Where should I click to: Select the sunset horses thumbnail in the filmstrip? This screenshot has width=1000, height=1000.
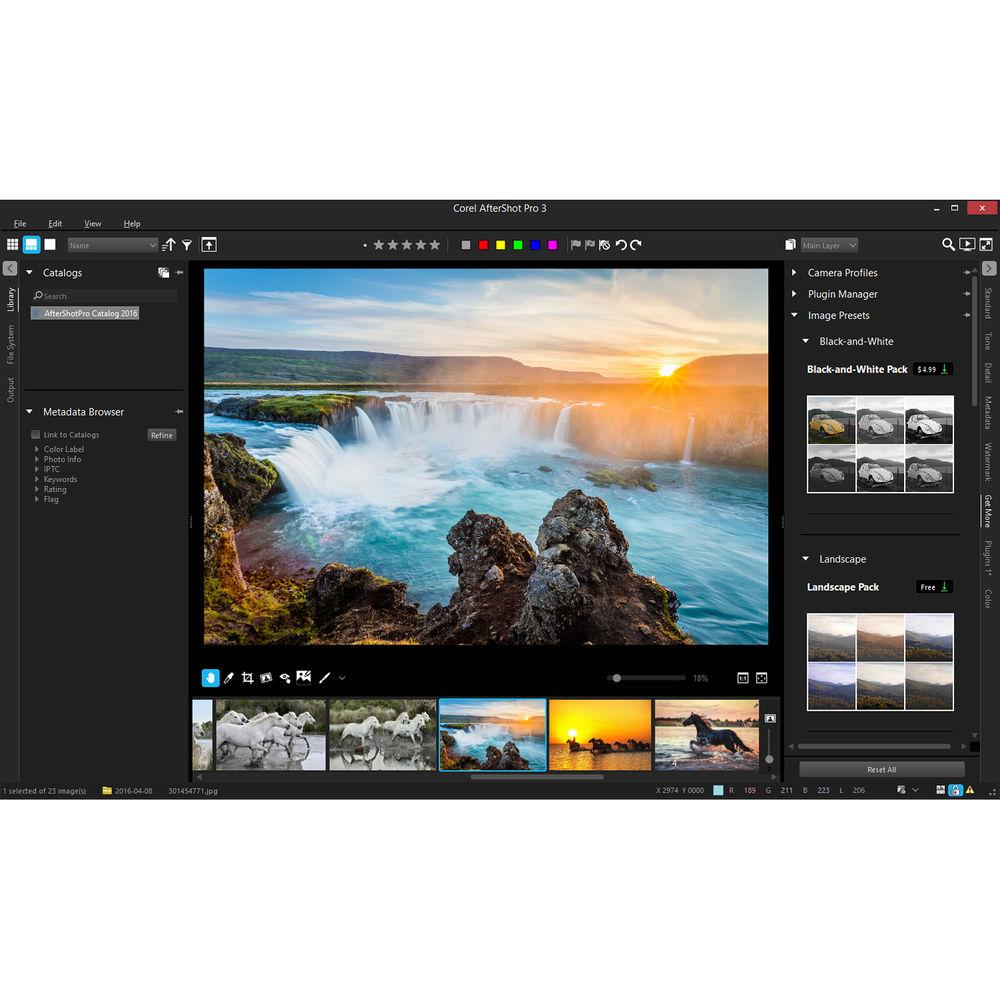pyautogui.click(x=600, y=735)
